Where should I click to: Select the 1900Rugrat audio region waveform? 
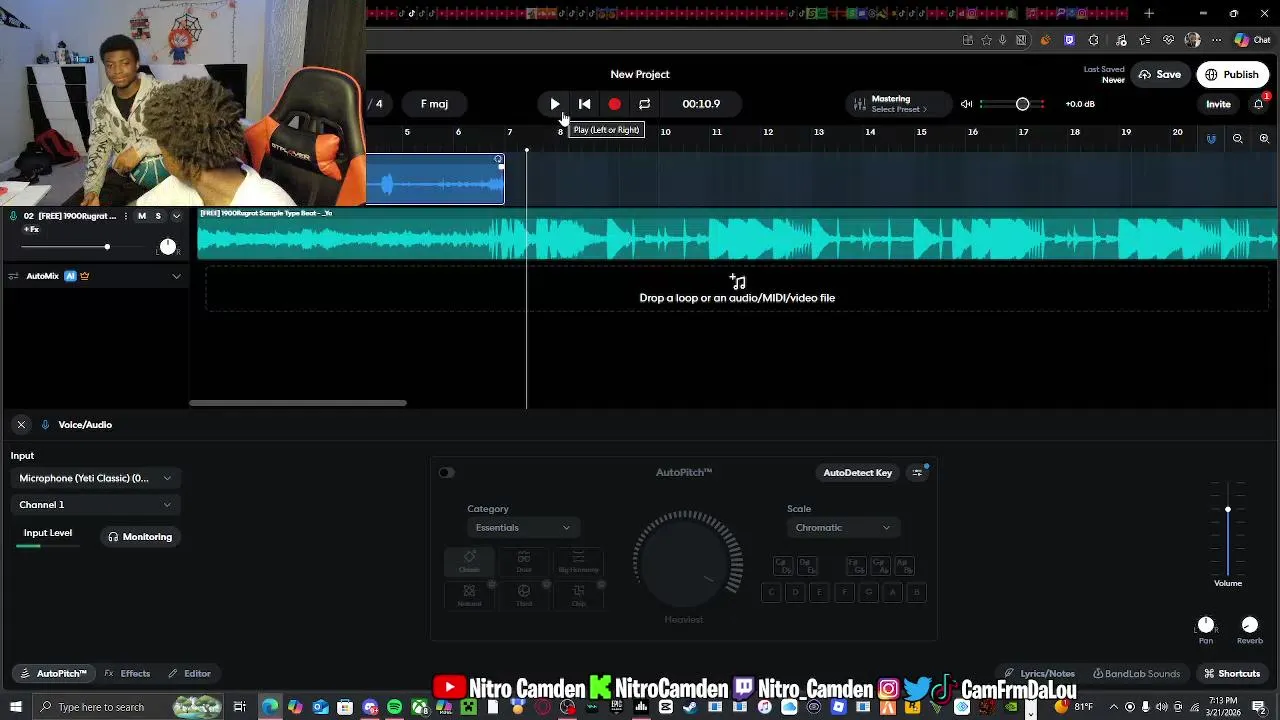(x=737, y=239)
